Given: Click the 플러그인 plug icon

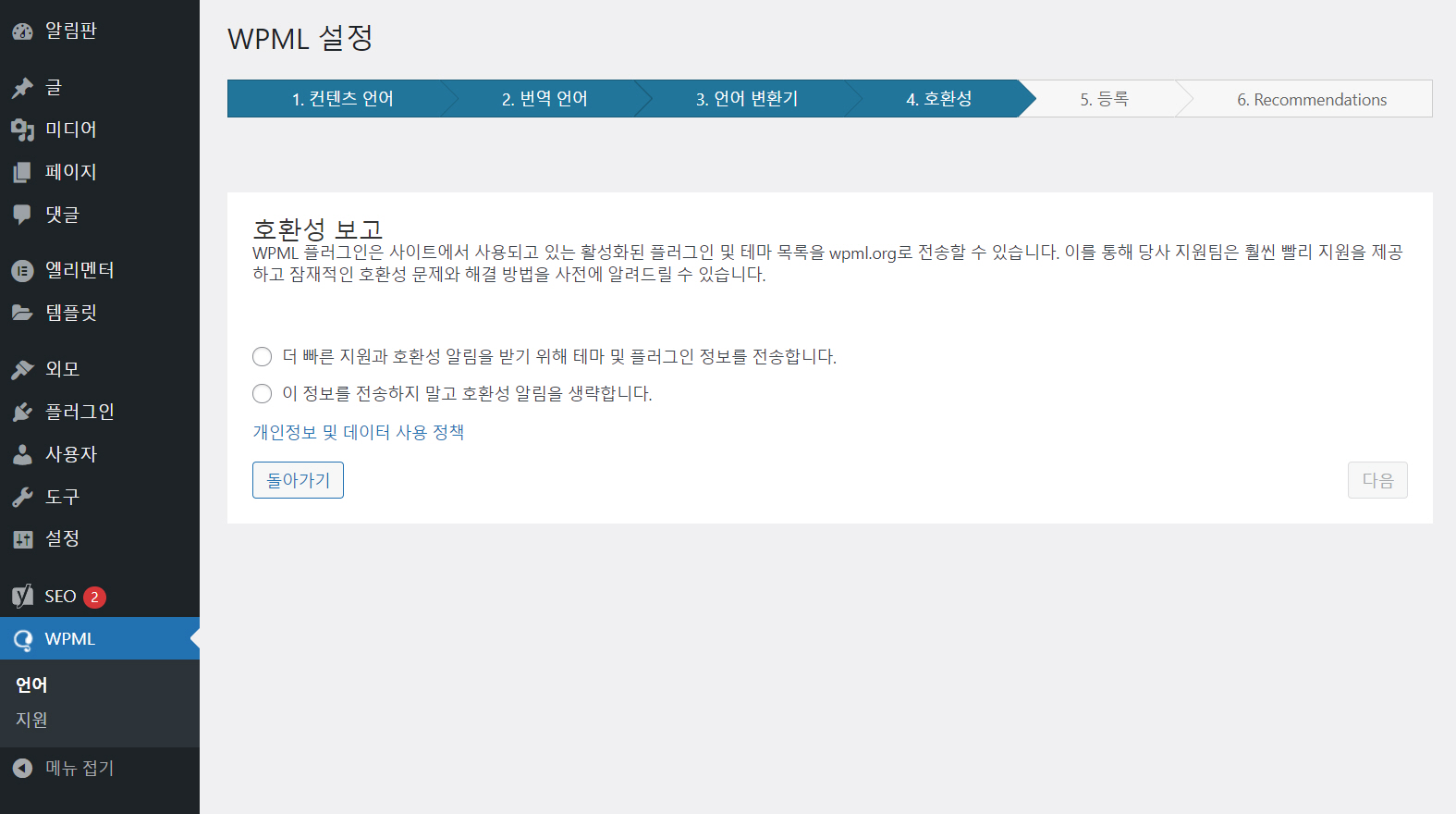Looking at the screenshot, I should [23, 412].
